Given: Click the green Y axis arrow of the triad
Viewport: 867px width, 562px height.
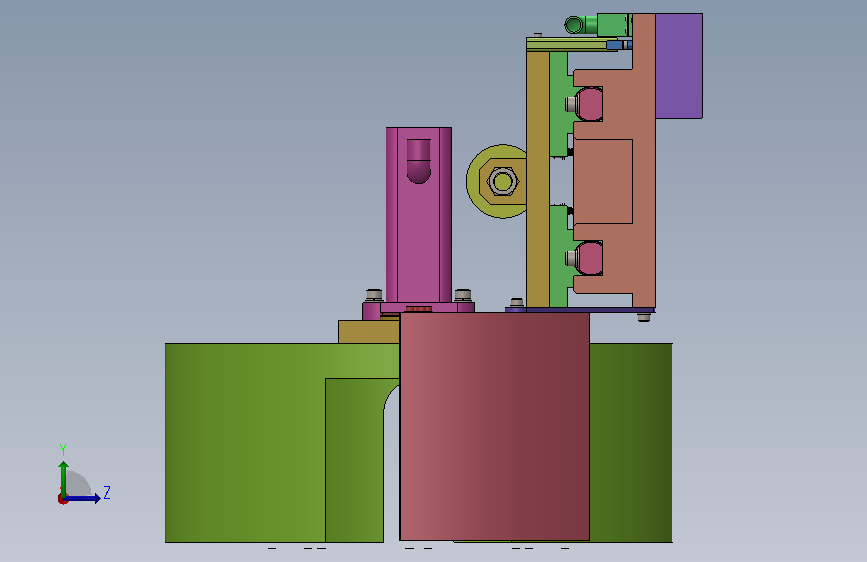Looking at the screenshot, I should click(x=63, y=478).
